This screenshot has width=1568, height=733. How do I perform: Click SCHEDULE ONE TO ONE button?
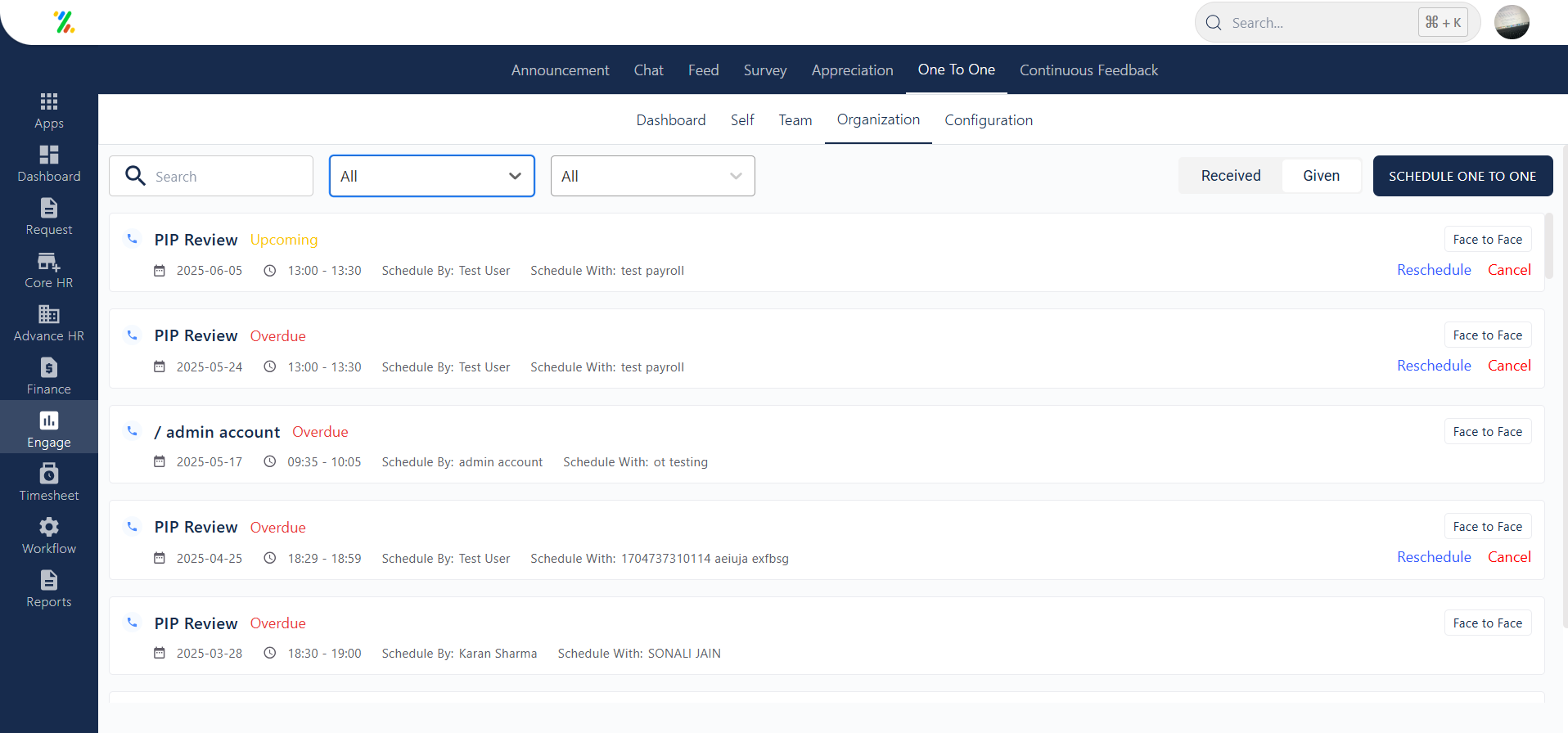click(1462, 176)
